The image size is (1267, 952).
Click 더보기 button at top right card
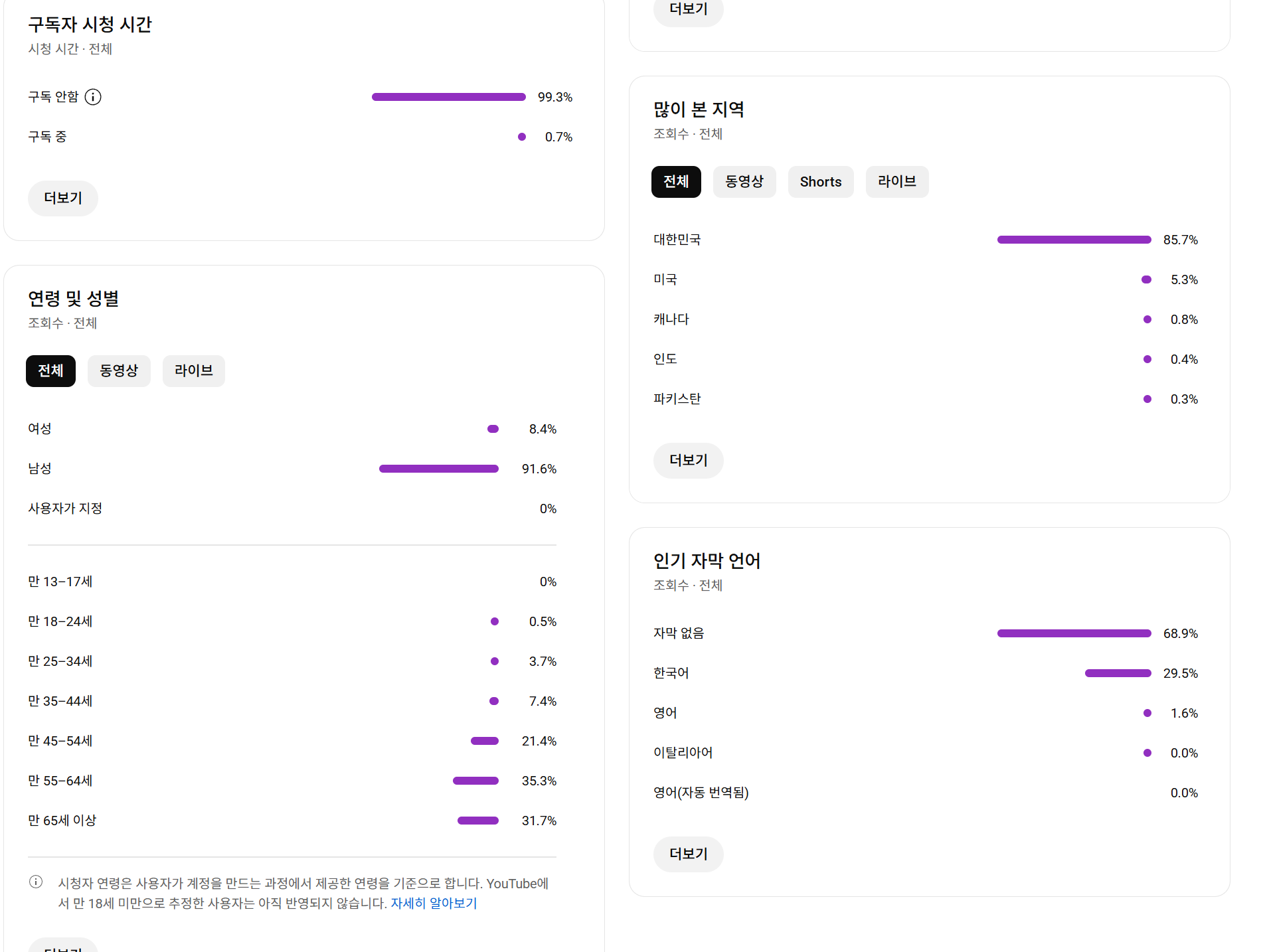[x=688, y=9]
